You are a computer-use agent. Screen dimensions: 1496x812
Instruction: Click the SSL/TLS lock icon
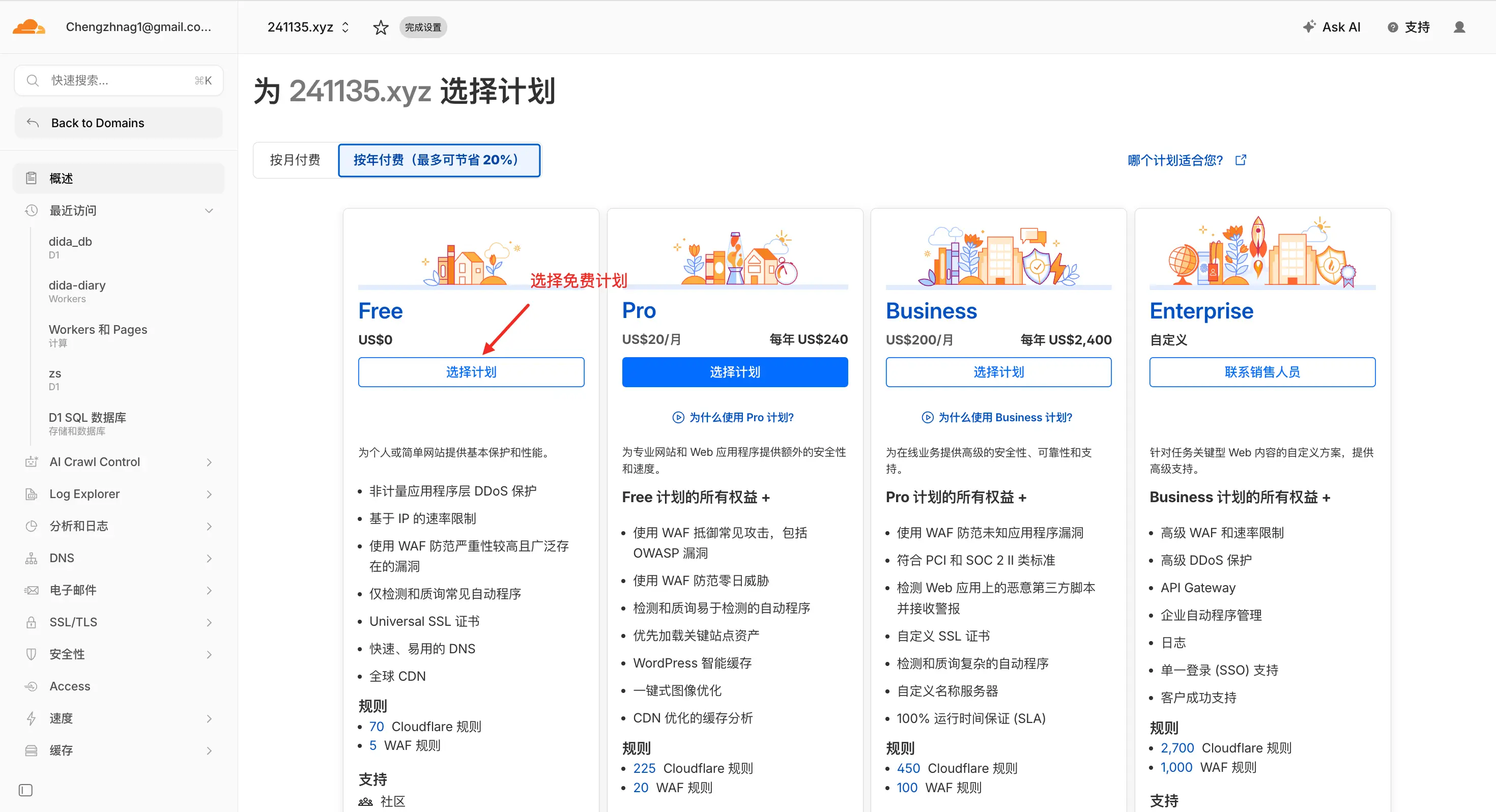[32, 622]
